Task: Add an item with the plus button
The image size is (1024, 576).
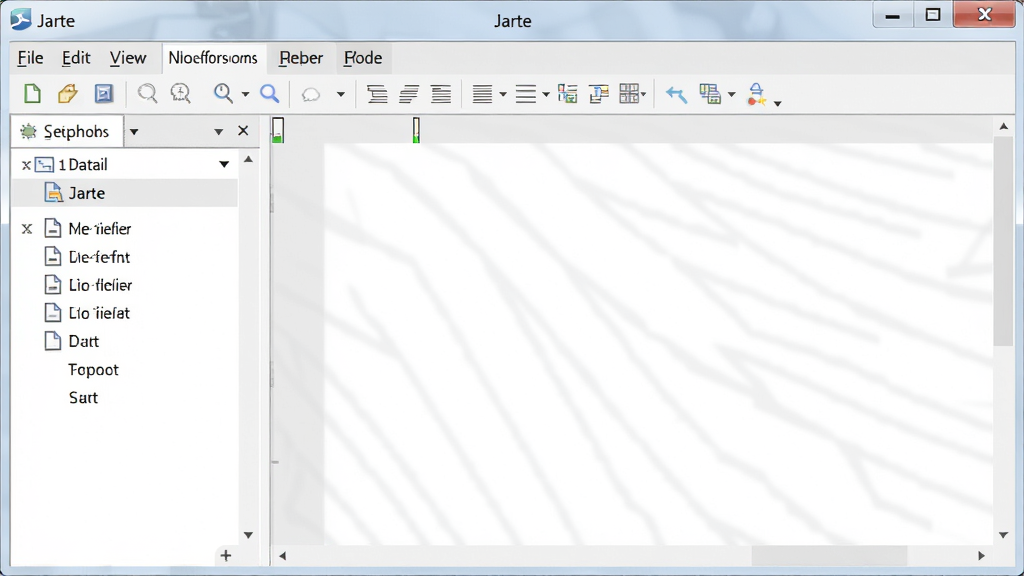Action: (226, 556)
